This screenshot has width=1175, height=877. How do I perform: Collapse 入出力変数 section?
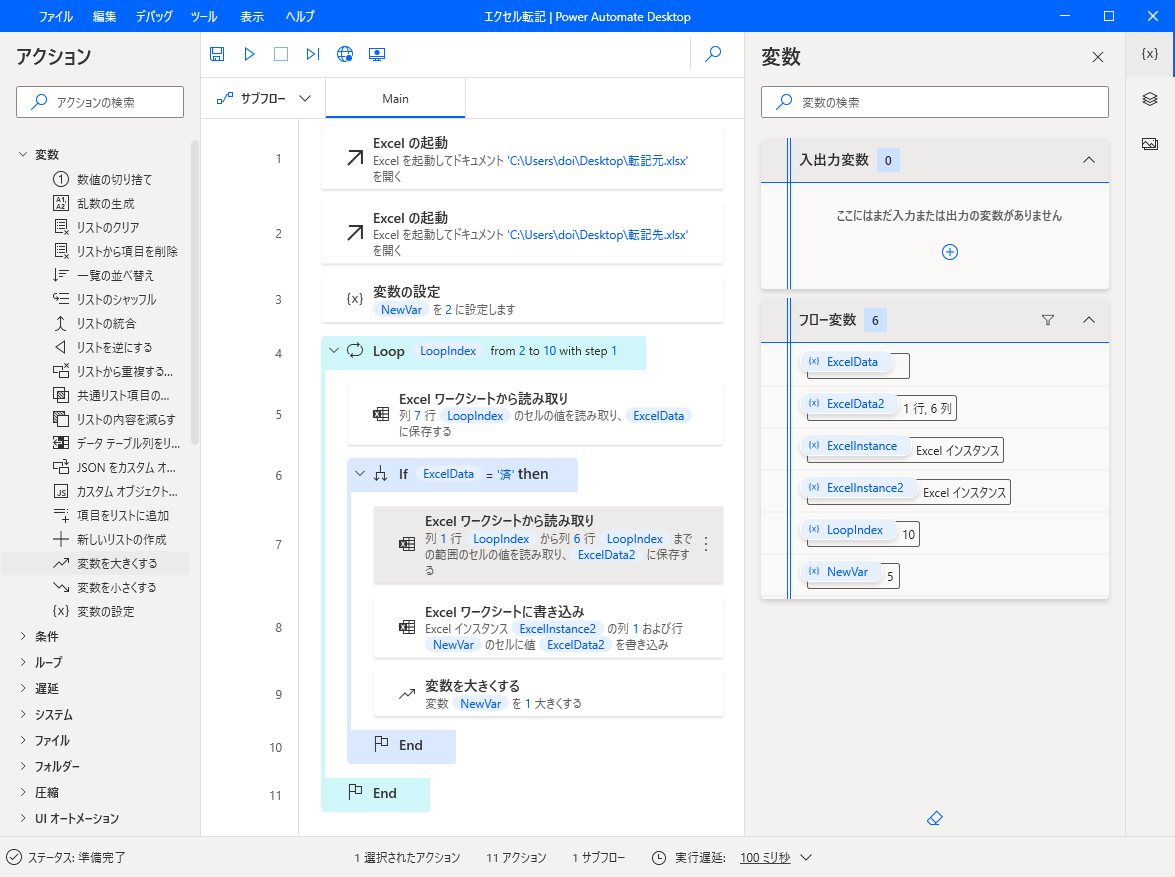click(1089, 160)
